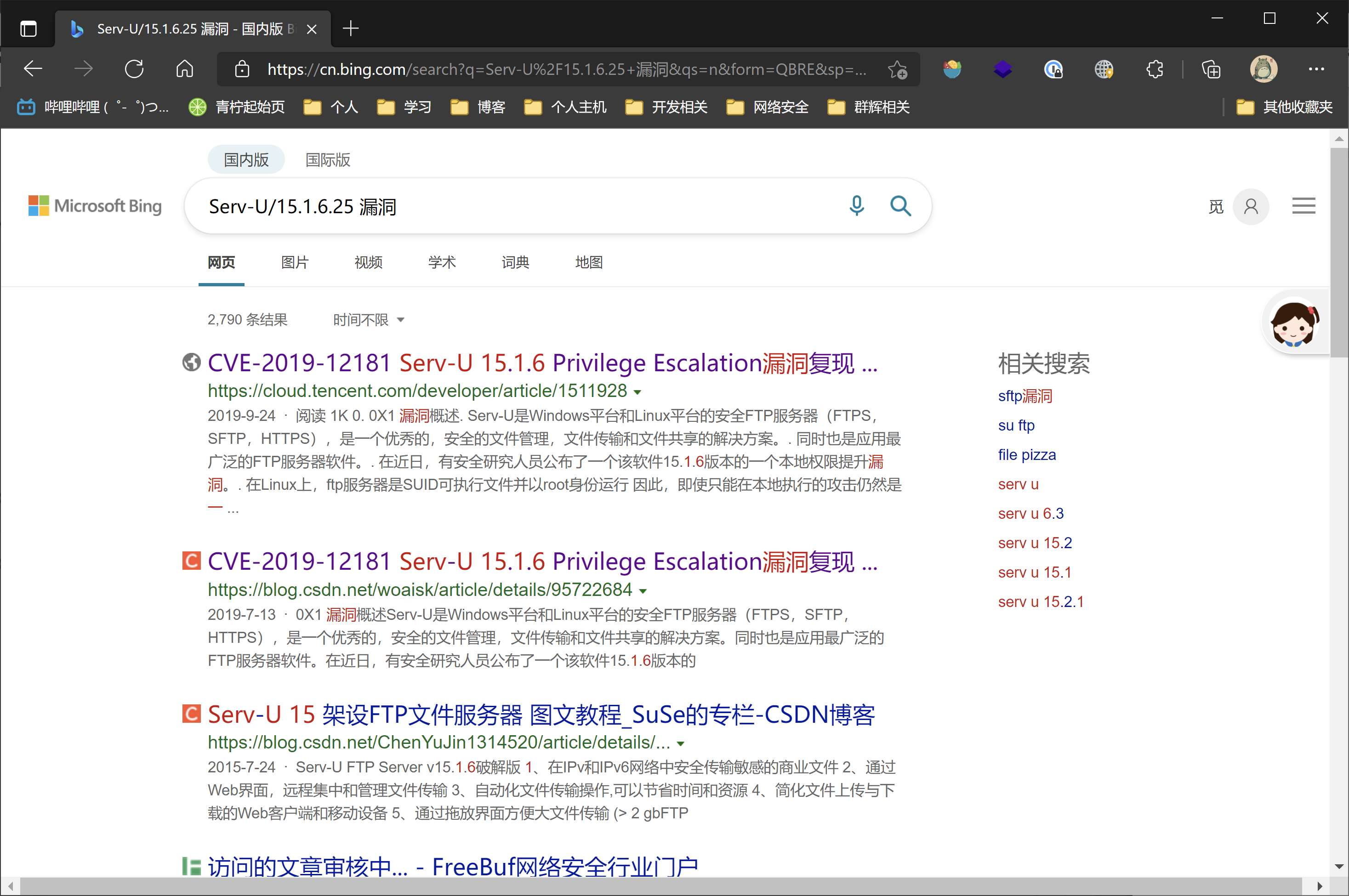
Task: Open a new tab with plus
Action: [351, 28]
